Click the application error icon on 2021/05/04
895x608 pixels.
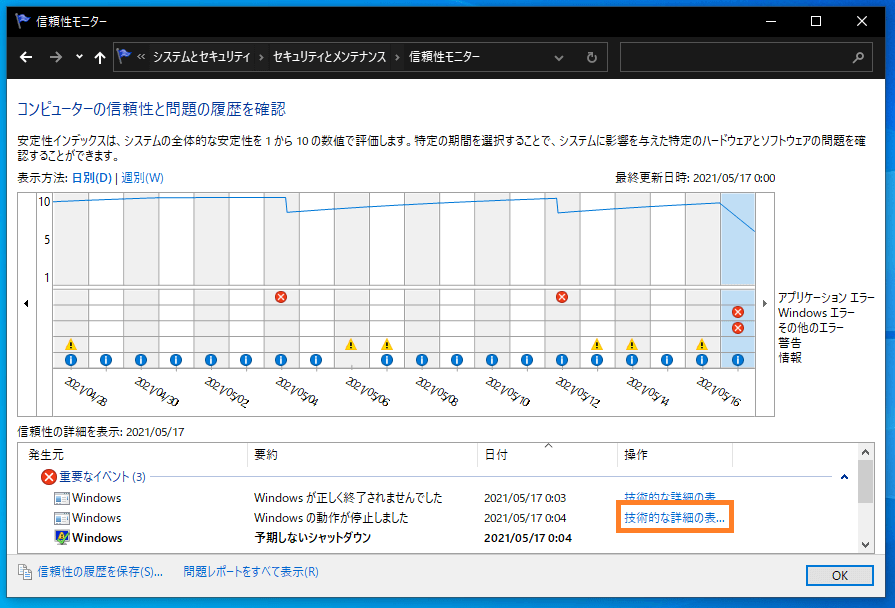tap(281, 297)
